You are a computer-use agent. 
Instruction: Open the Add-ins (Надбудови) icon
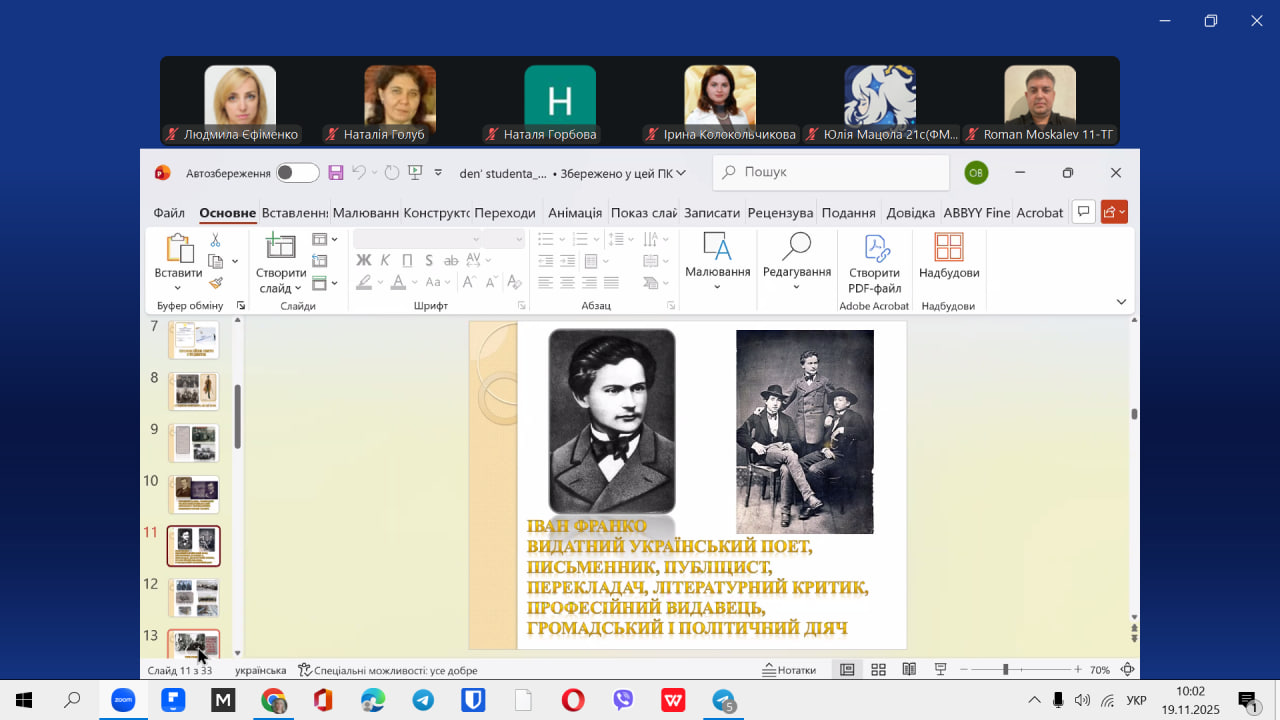[948, 248]
